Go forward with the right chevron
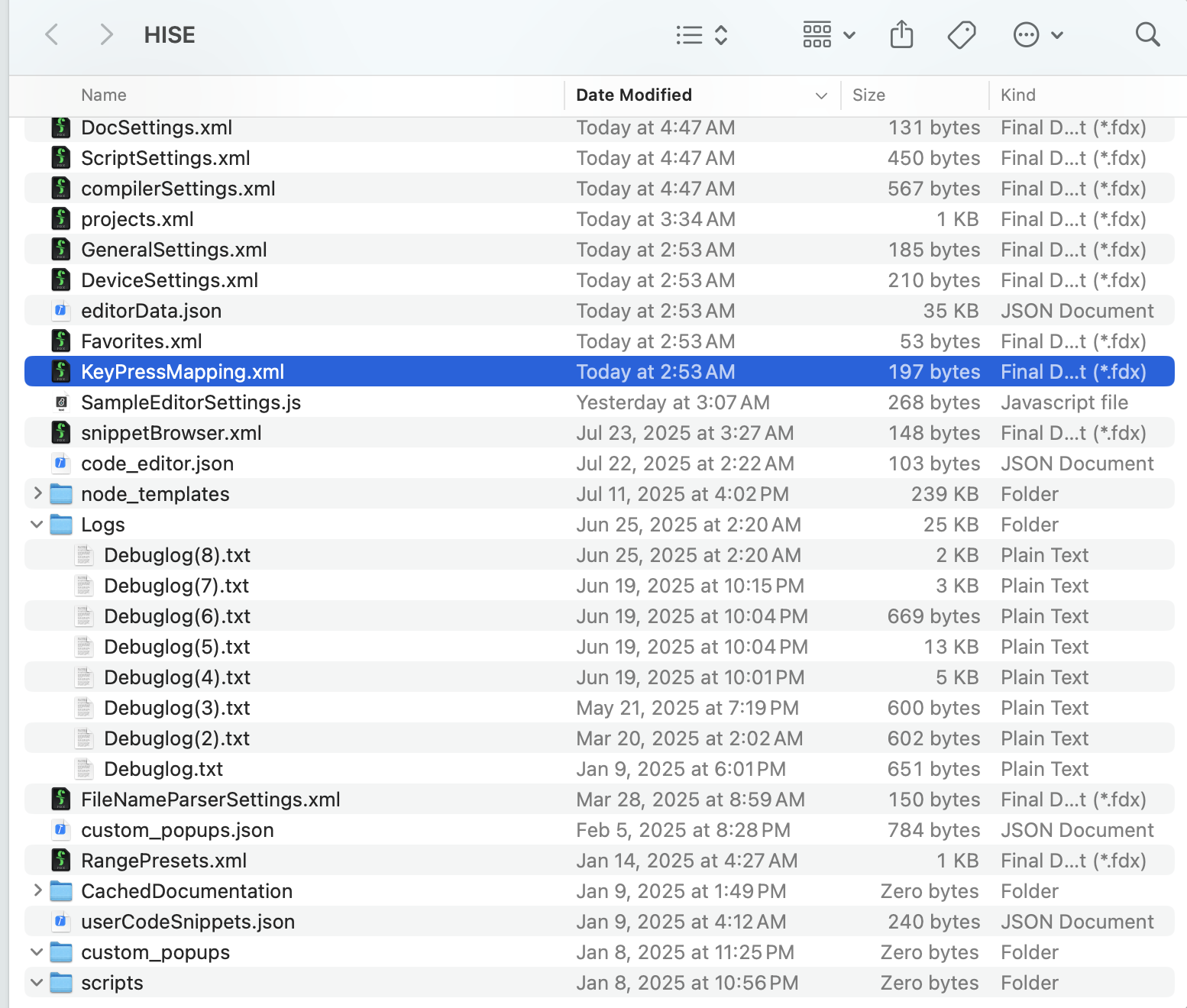The width and height of the screenshot is (1187, 1008). tap(107, 34)
